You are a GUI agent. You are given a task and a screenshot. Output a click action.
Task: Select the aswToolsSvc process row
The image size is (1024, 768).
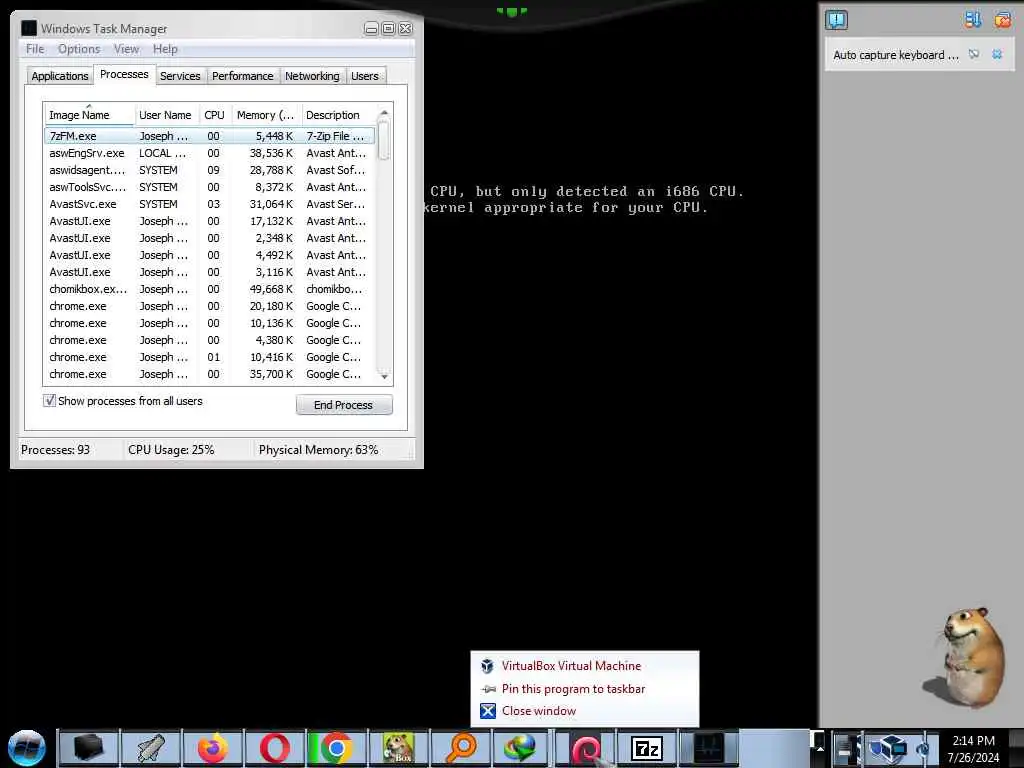click(210, 187)
